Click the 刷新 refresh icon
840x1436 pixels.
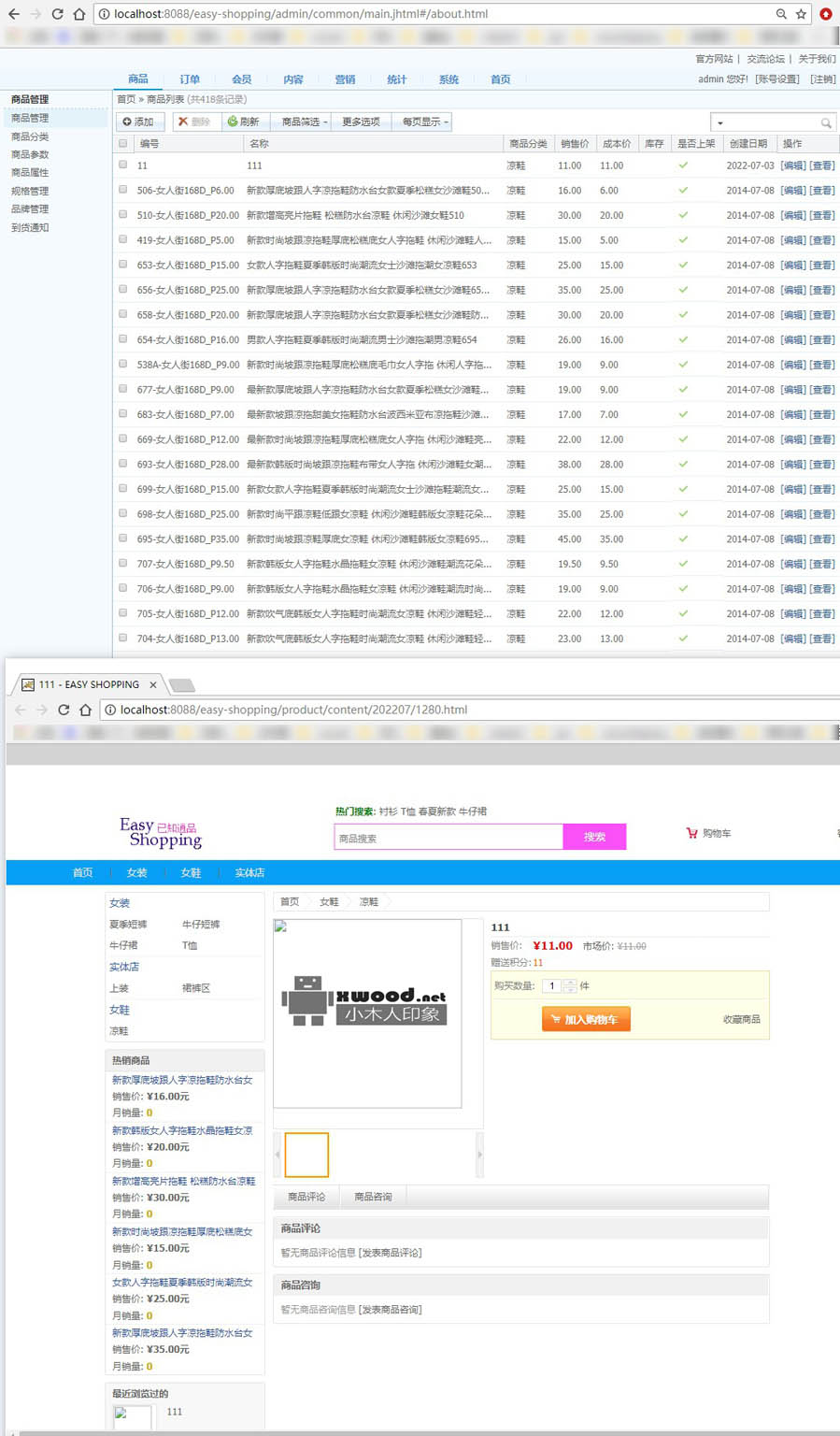[234, 122]
